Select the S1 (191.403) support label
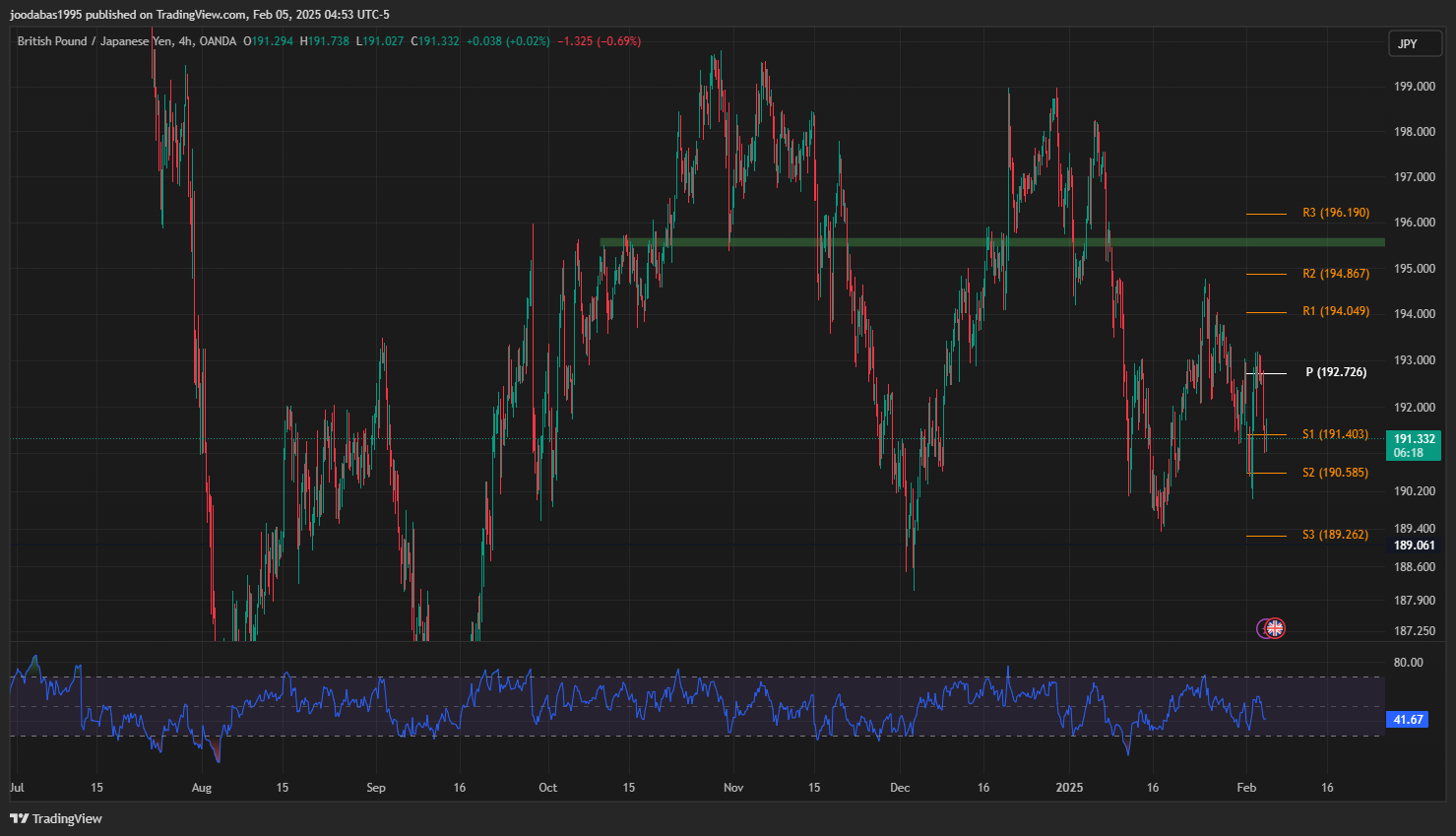 [x=1335, y=434]
